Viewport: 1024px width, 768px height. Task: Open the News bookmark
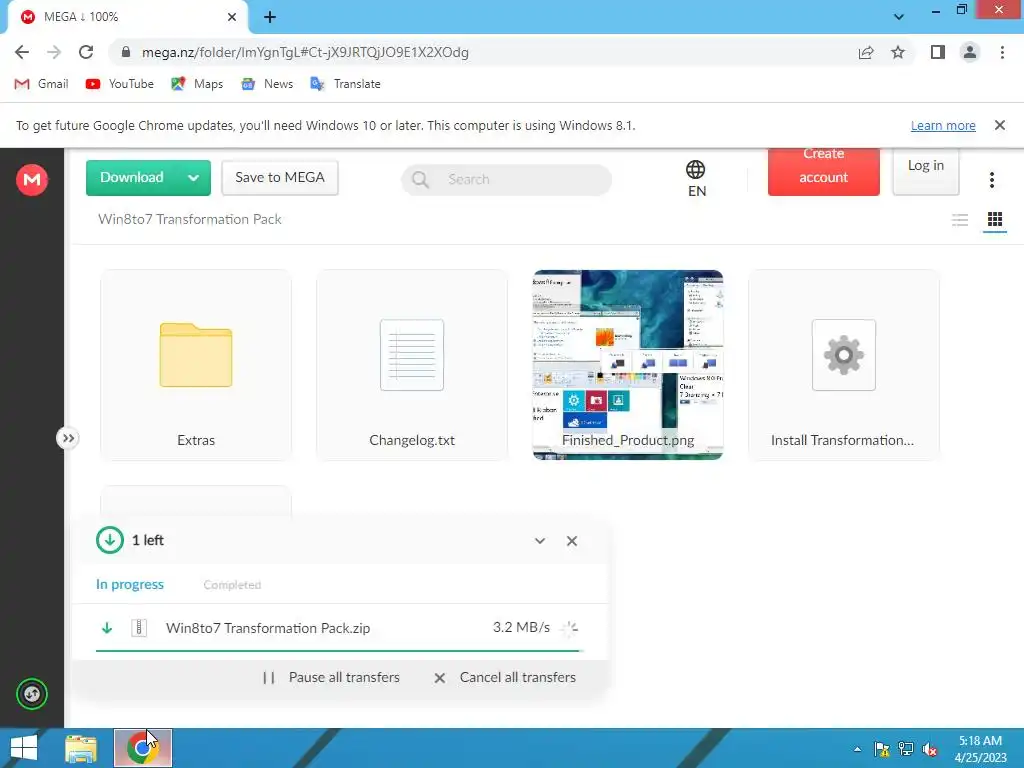pyautogui.click(x=266, y=84)
